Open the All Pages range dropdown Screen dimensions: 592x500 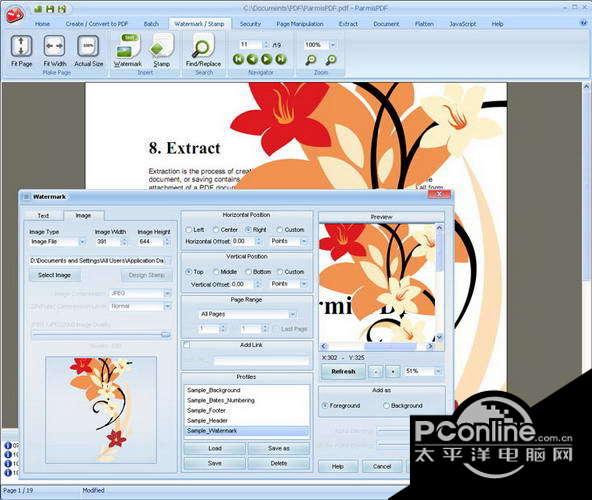pyautogui.click(x=292, y=314)
